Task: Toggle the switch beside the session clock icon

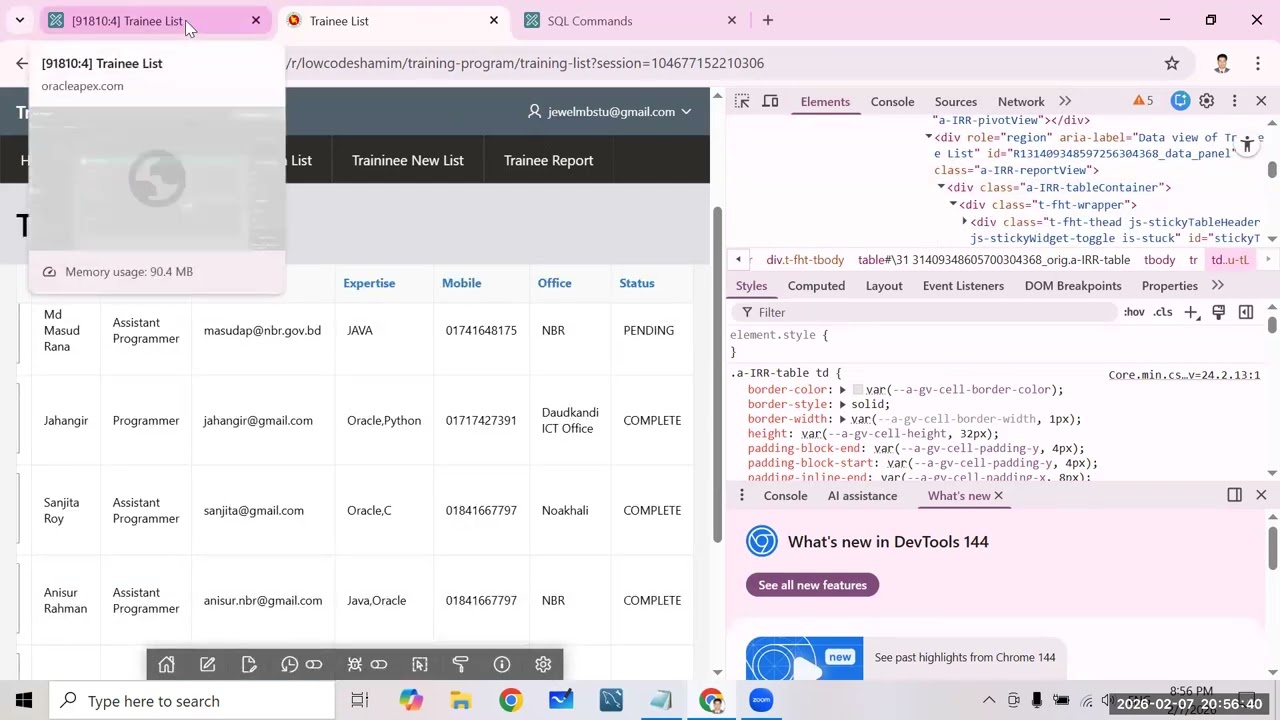Action: tap(314, 665)
